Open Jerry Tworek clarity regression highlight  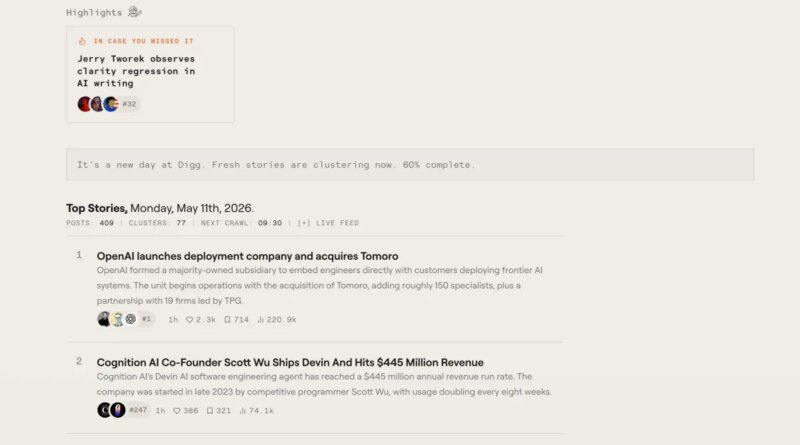click(x=136, y=71)
